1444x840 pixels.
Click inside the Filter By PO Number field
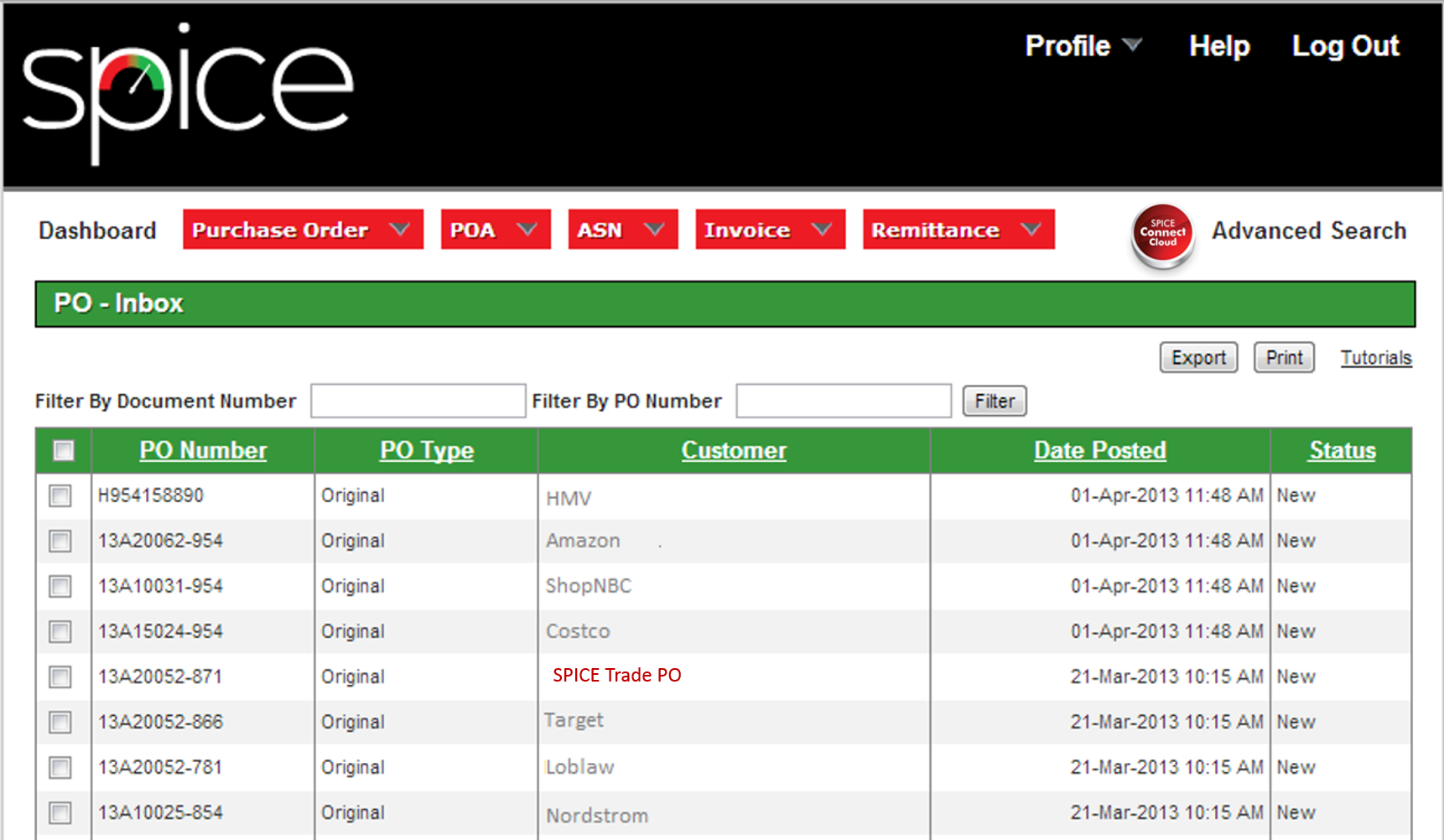pos(843,401)
